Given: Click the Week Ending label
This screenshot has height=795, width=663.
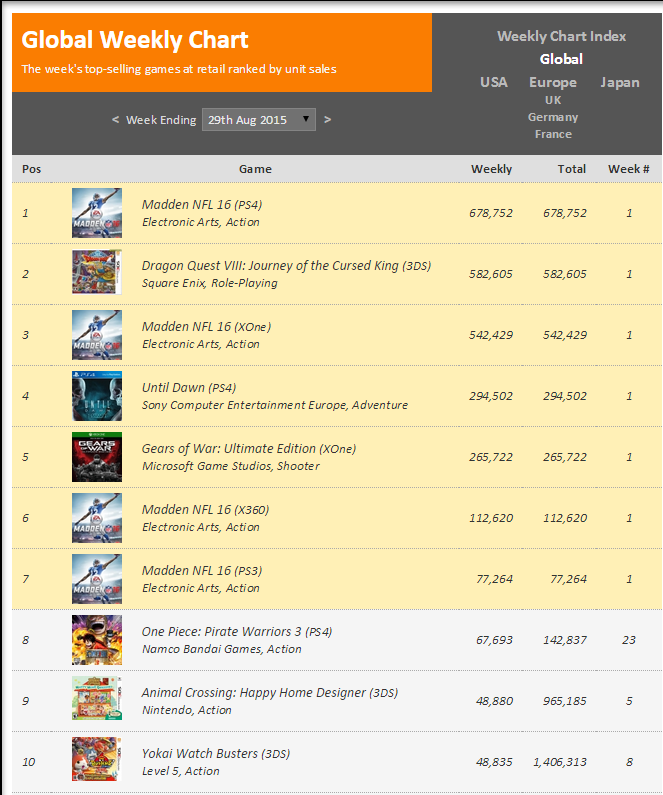Looking at the screenshot, I should click(x=161, y=120).
